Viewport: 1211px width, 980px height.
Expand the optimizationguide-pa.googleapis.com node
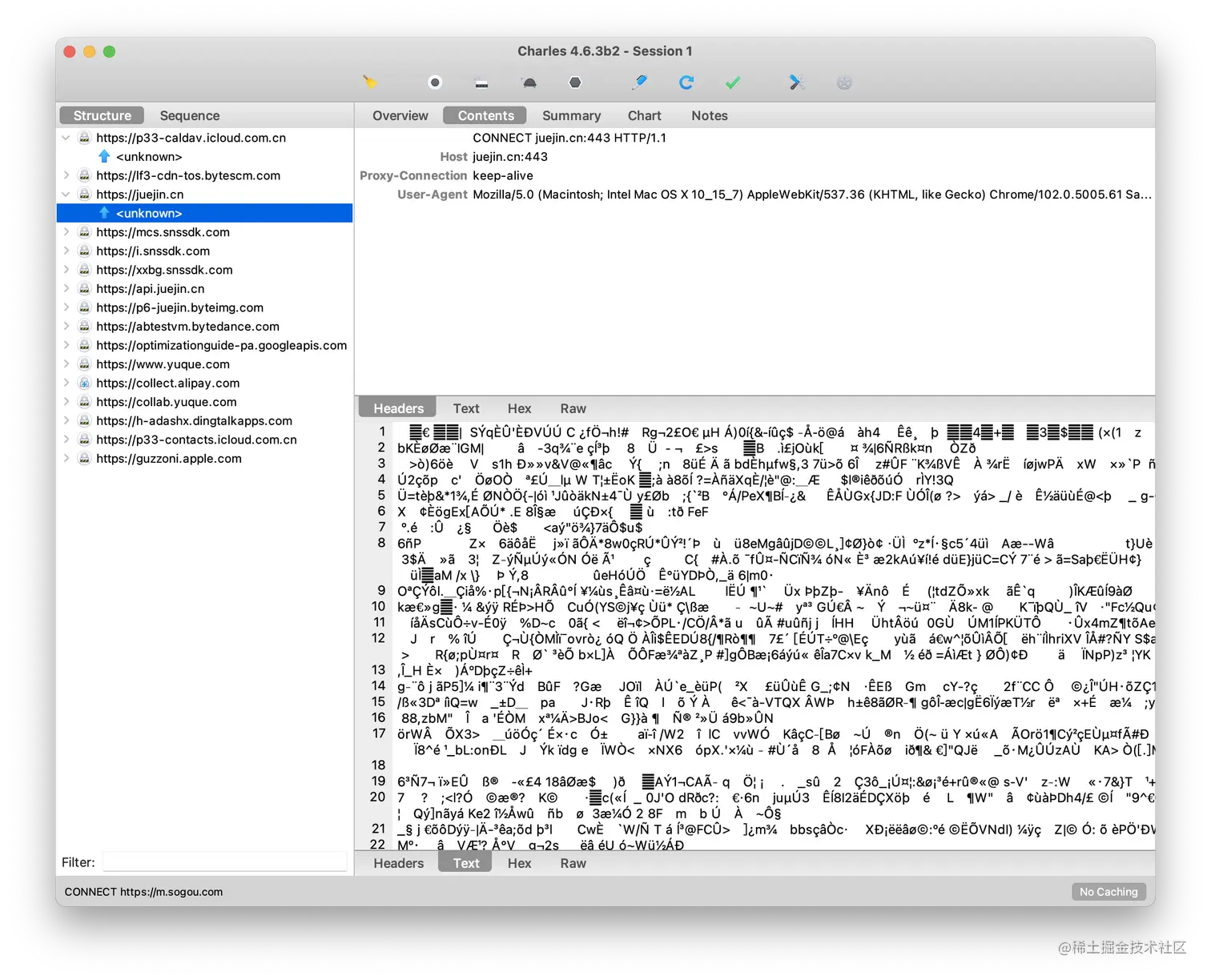tap(66, 345)
